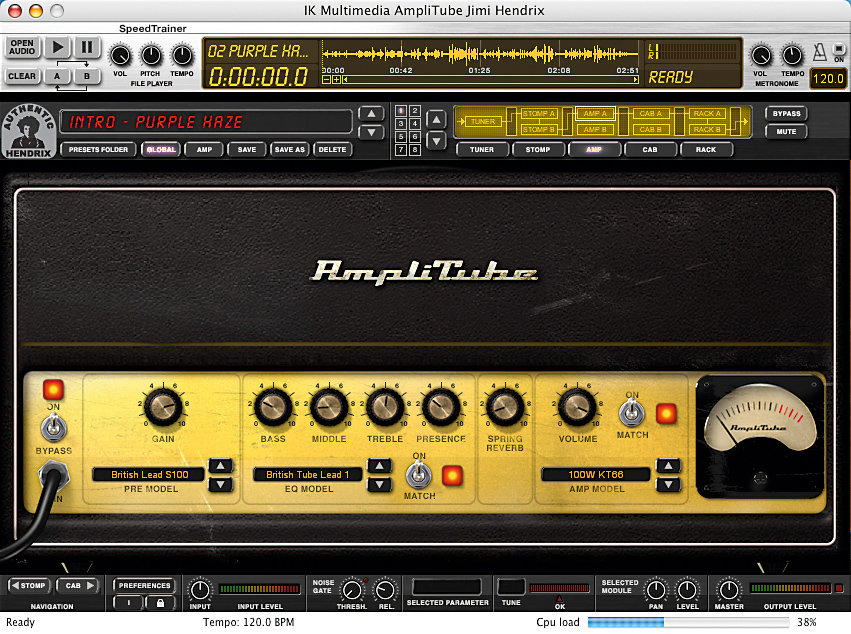The height and width of the screenshot is (634, 851).
Task: Start playback with the Play button
Action: [58, 48]
